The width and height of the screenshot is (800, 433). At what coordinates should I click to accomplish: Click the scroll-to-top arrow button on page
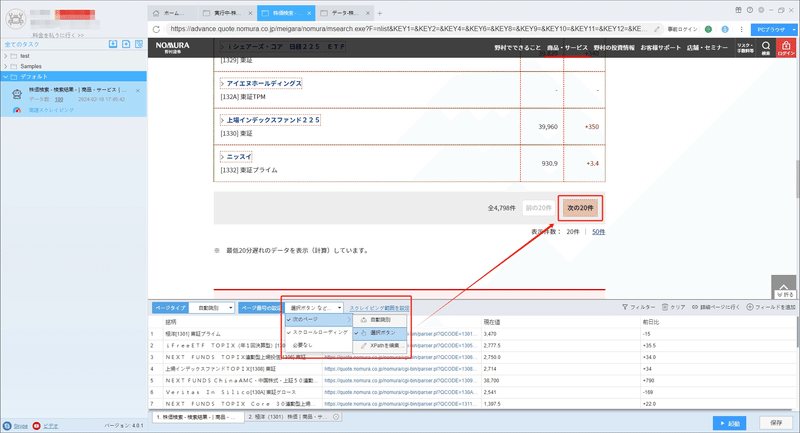(784, 288)
